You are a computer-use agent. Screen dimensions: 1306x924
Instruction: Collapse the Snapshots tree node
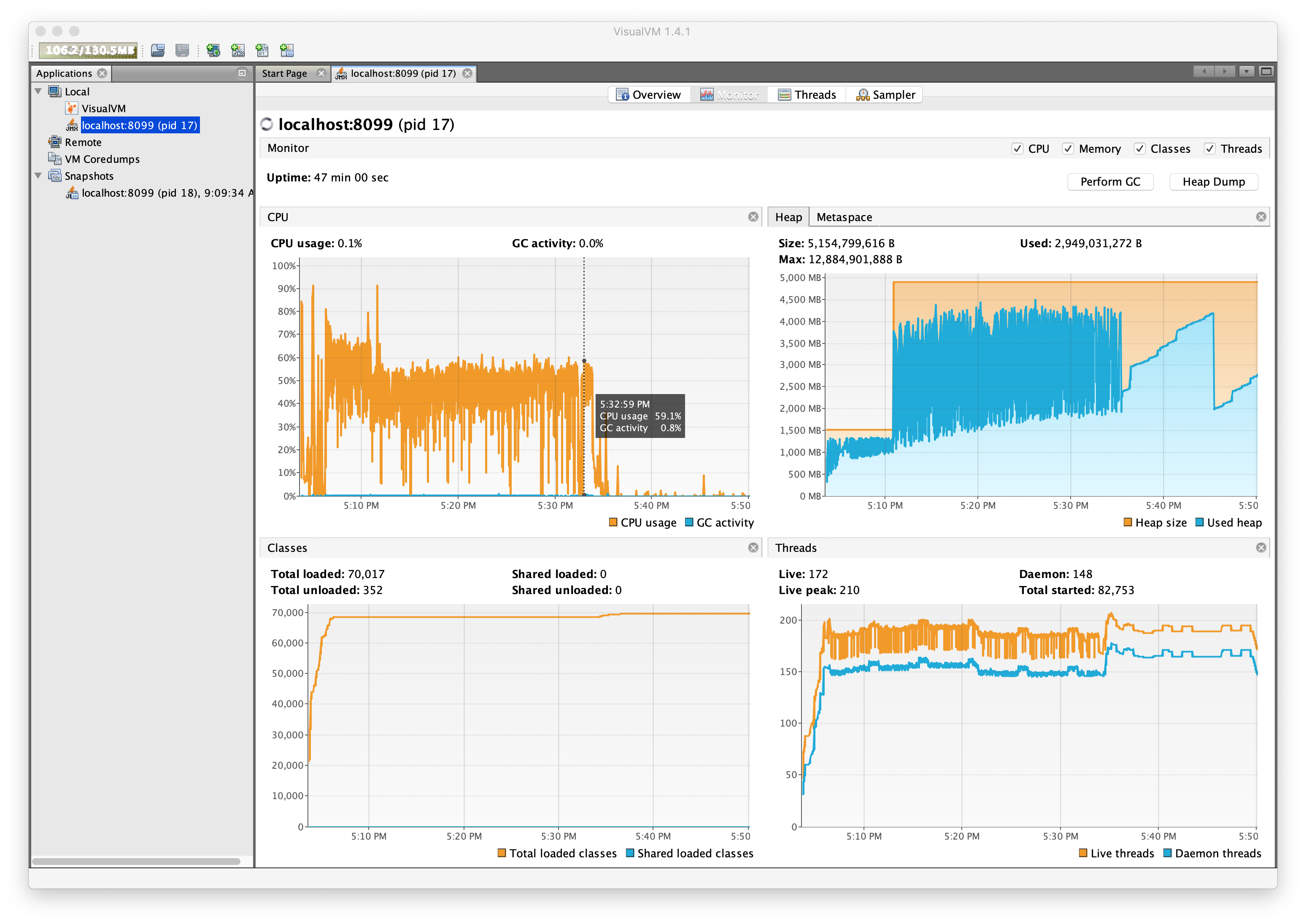point(38,176)
